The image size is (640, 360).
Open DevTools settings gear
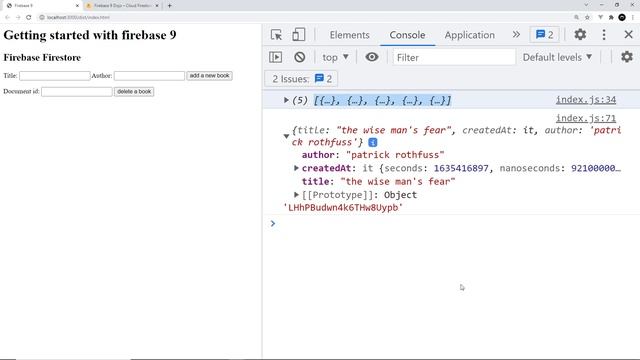[580, 35]
